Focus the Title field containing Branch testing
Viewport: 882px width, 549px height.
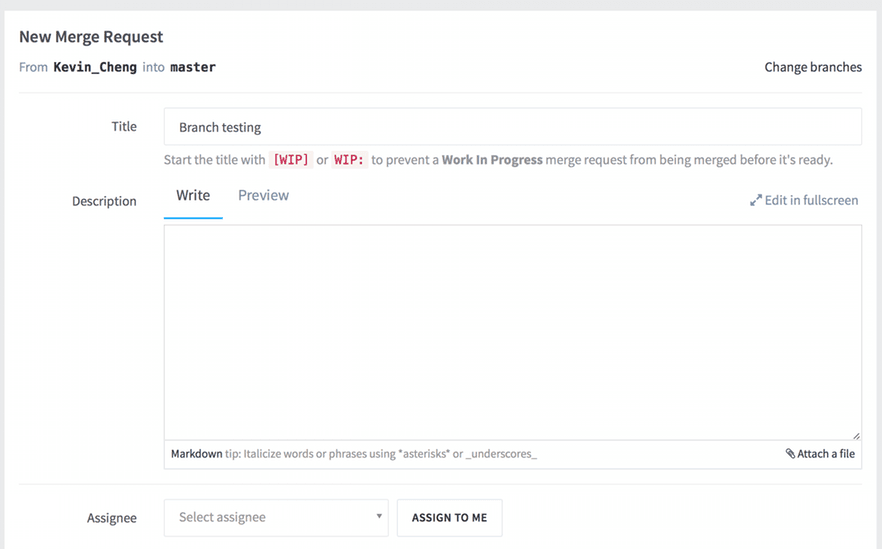pyautogui.click(x=512, y=127)
